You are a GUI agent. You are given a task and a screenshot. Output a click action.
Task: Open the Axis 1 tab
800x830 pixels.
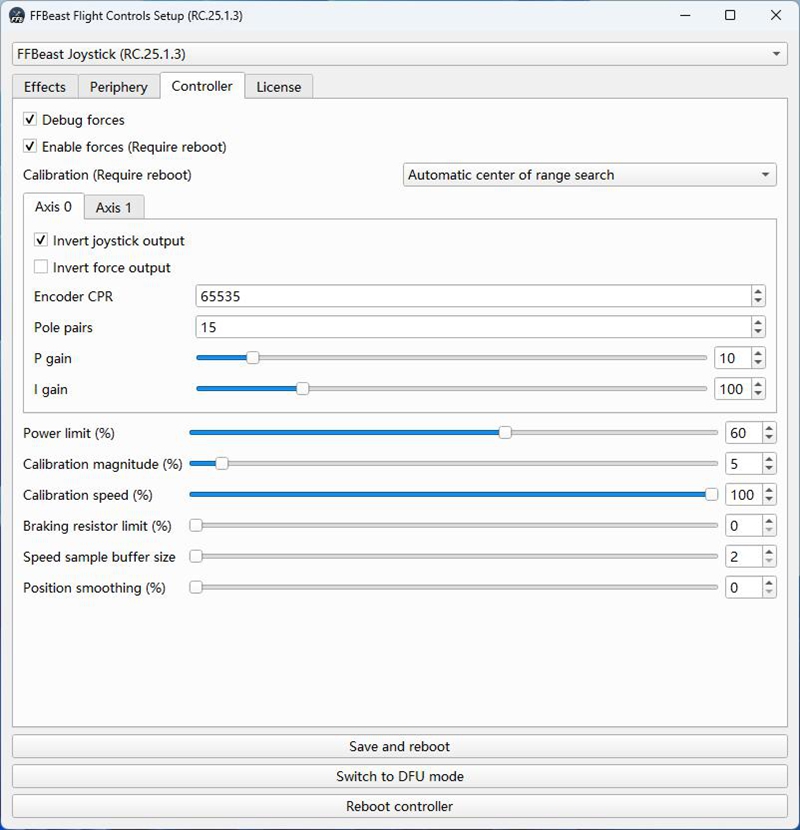pos(114,208)
